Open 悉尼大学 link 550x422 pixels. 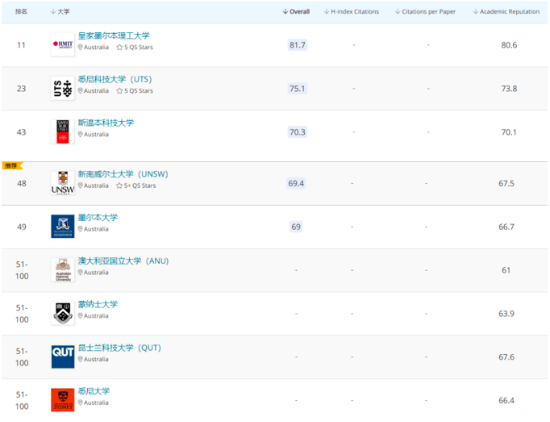pyautogui.click(x=94, y=391)
